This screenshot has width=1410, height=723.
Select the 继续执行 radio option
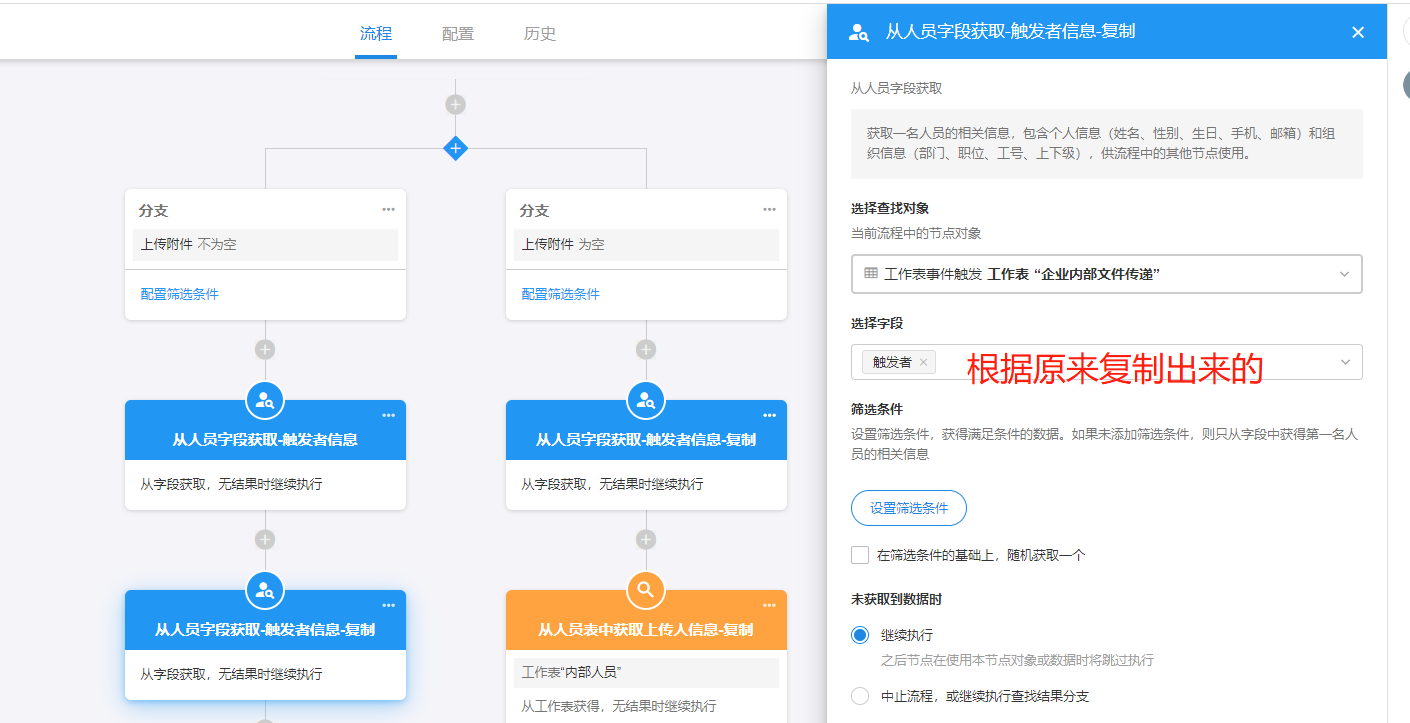pos(860,635)
